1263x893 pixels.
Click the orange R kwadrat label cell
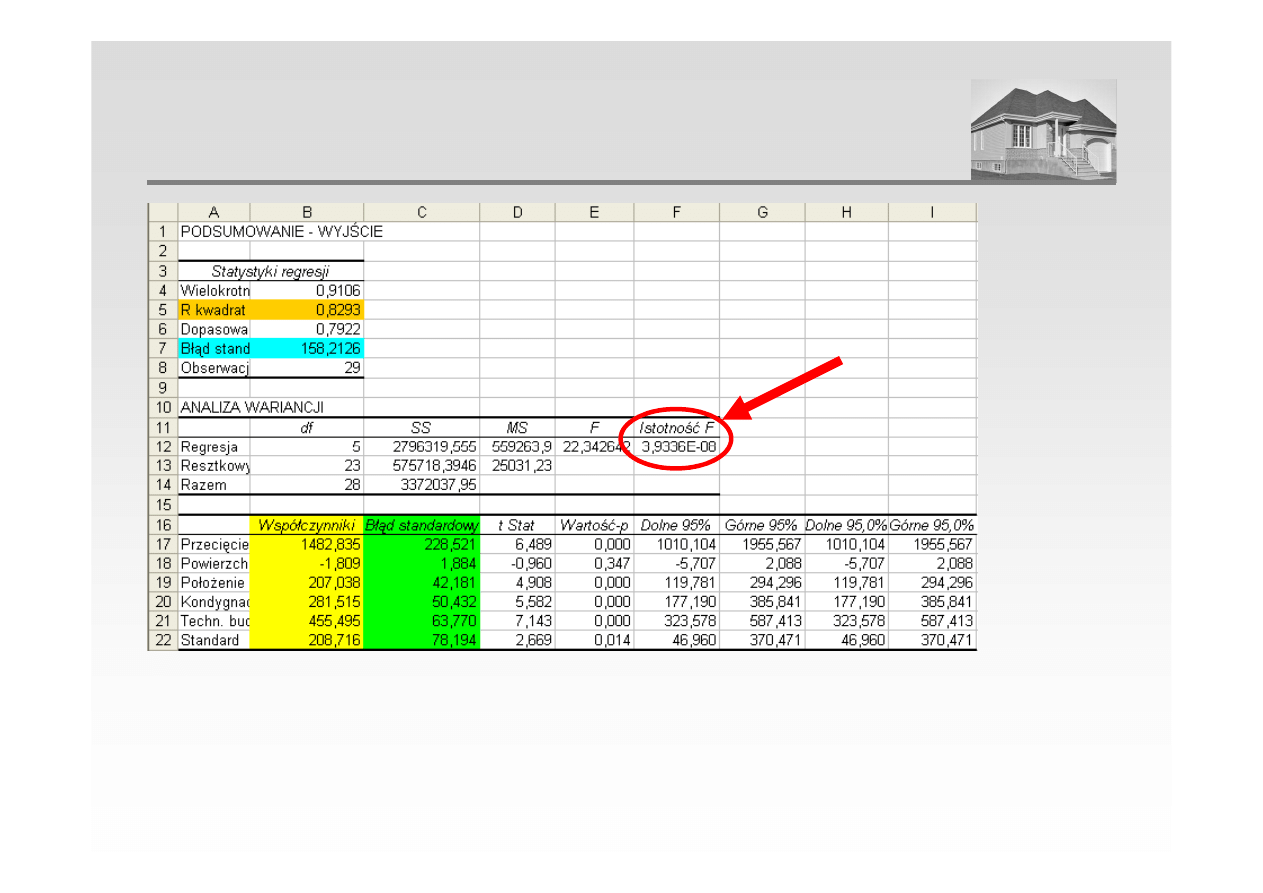click(214, 310)
